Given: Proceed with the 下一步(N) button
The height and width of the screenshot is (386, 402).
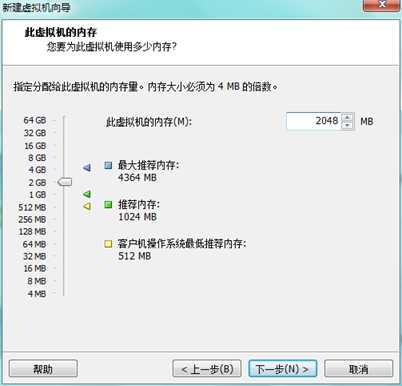Looking at the screenshot, I should tap(283, 369).
